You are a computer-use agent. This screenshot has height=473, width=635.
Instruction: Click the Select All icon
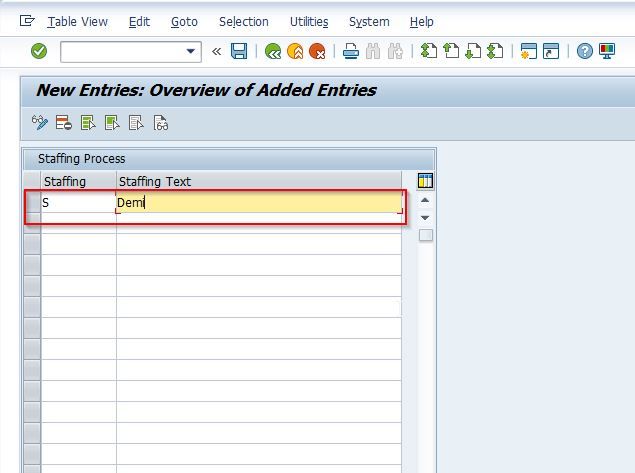(88, 122)
